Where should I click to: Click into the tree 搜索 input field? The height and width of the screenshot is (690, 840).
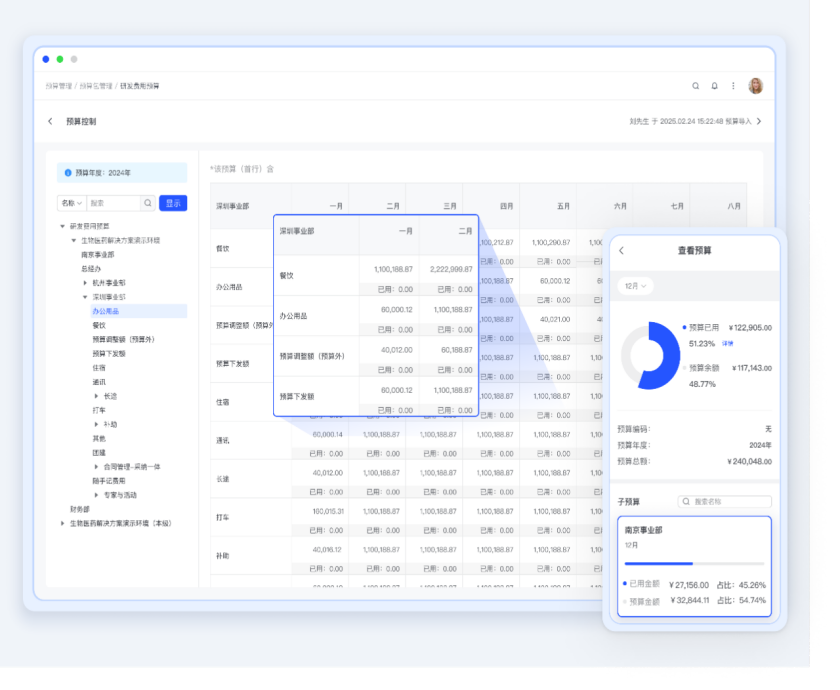pos(114,203)
